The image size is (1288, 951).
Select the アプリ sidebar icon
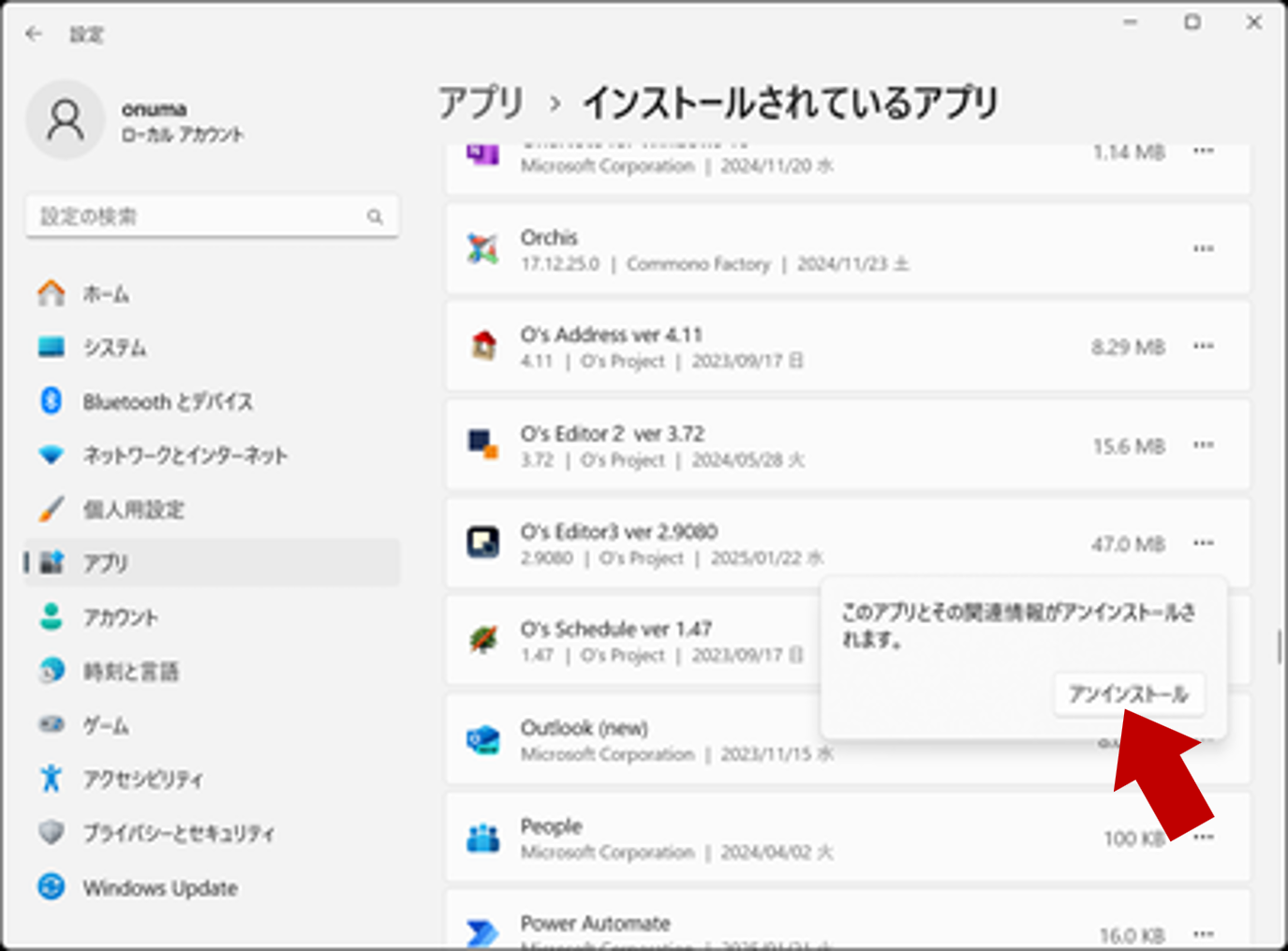52,562
